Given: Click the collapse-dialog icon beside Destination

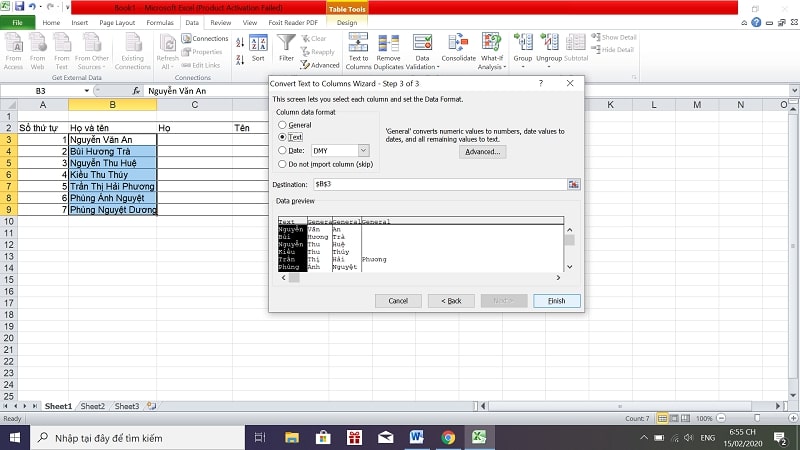Looking at the screenshot, I should 573,184.
